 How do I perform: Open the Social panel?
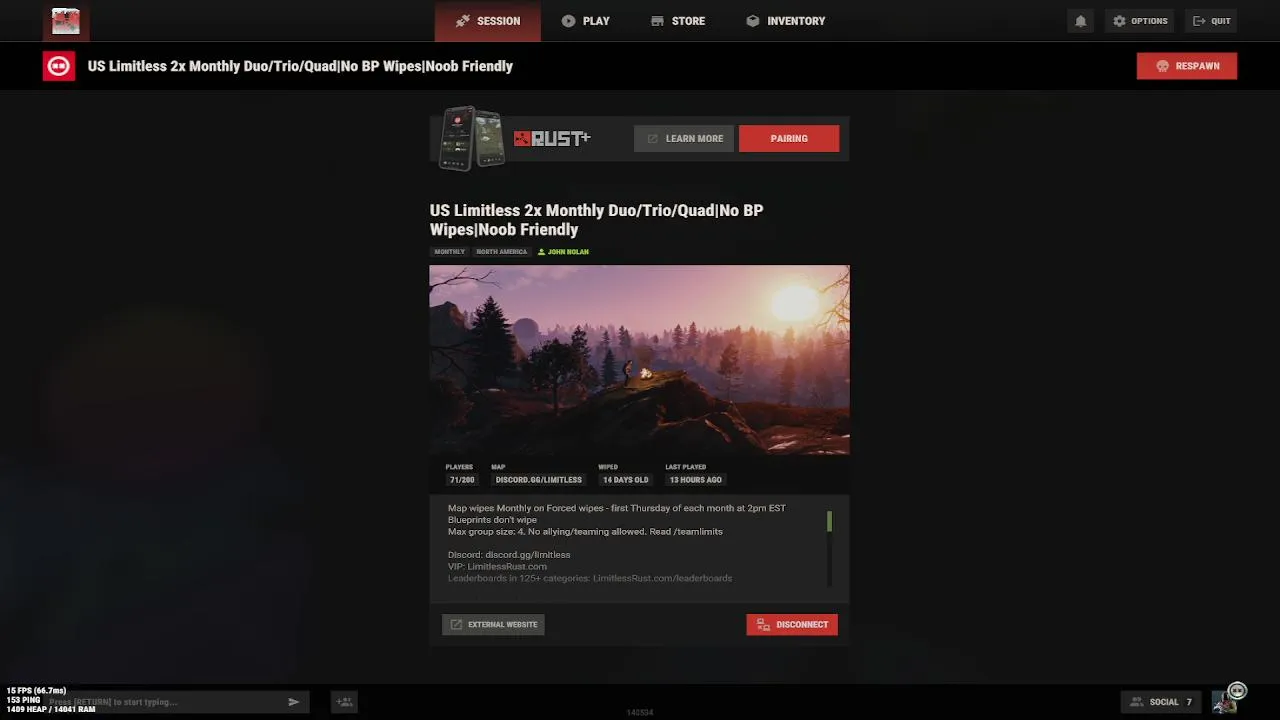pyautogui.click(x=1161, y=702)
